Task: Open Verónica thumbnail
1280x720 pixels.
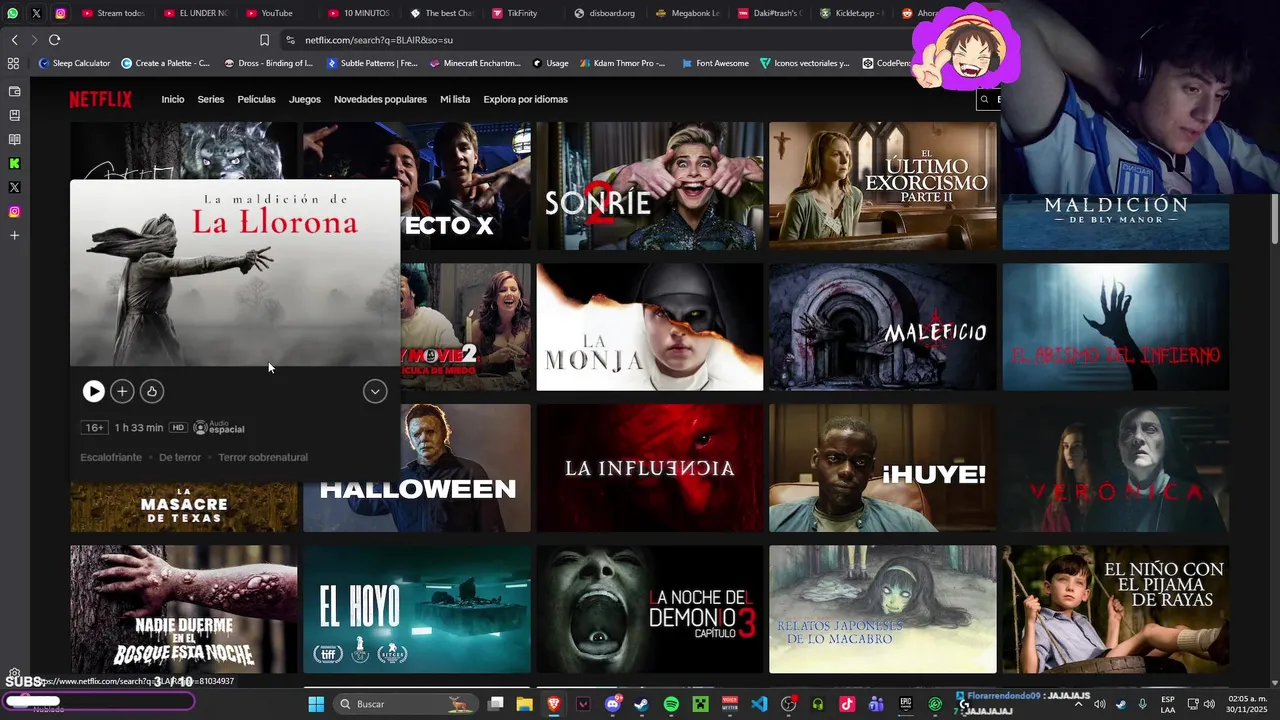Action: coord(1116,468)
